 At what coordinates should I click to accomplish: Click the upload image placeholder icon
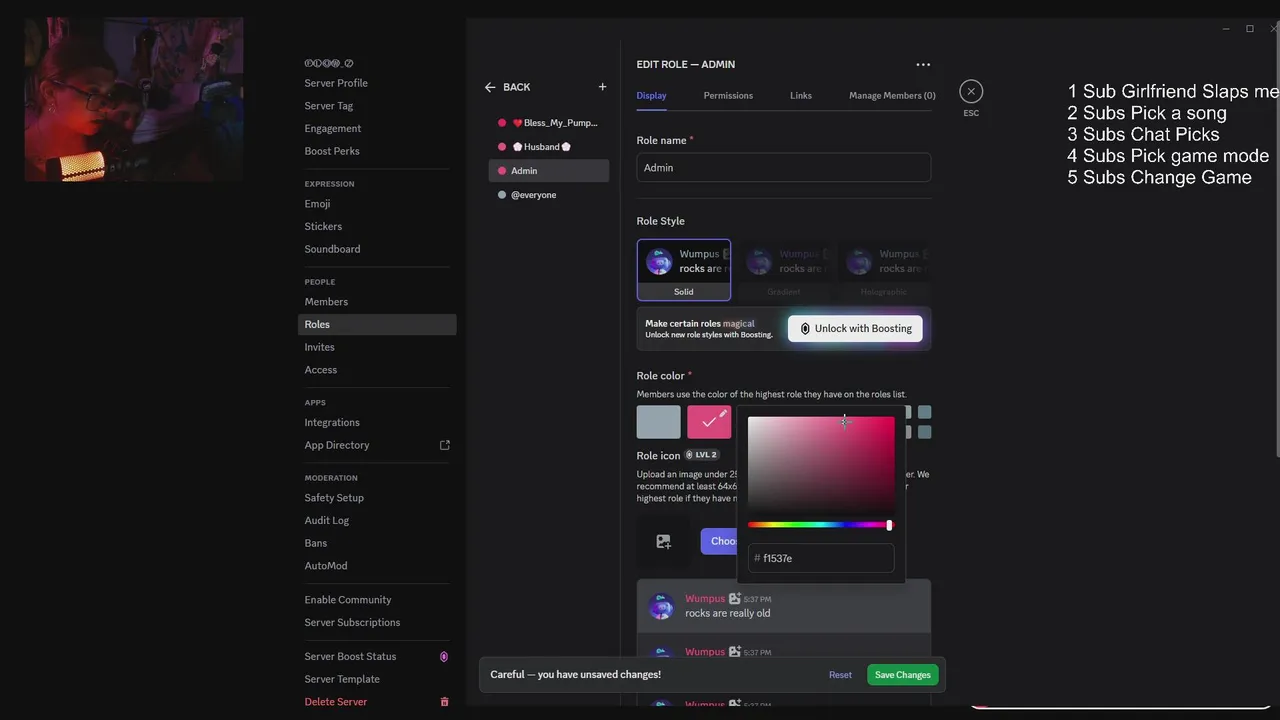tap(663, 541)
